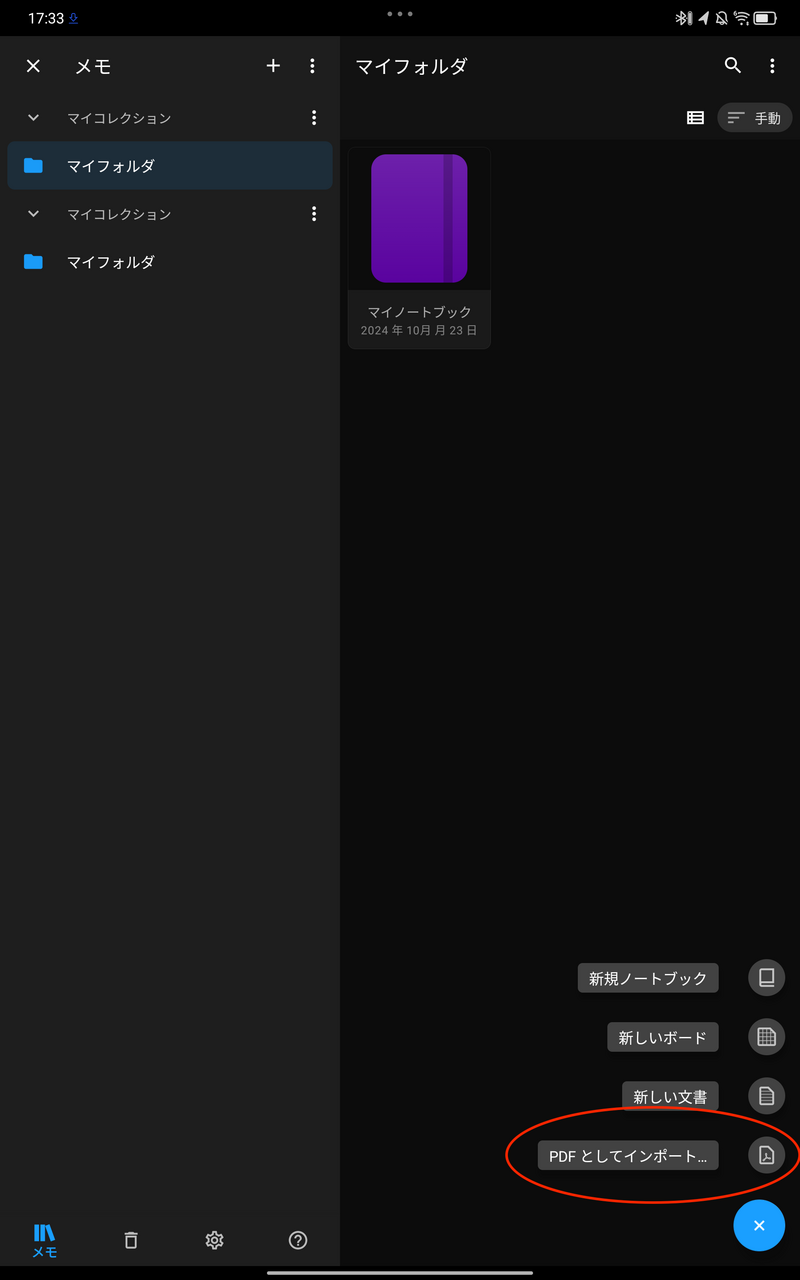Open overflow menu beside search icon
This screenshot has height=1280, width=800.
pyautogui.click(x=772, y=66)
